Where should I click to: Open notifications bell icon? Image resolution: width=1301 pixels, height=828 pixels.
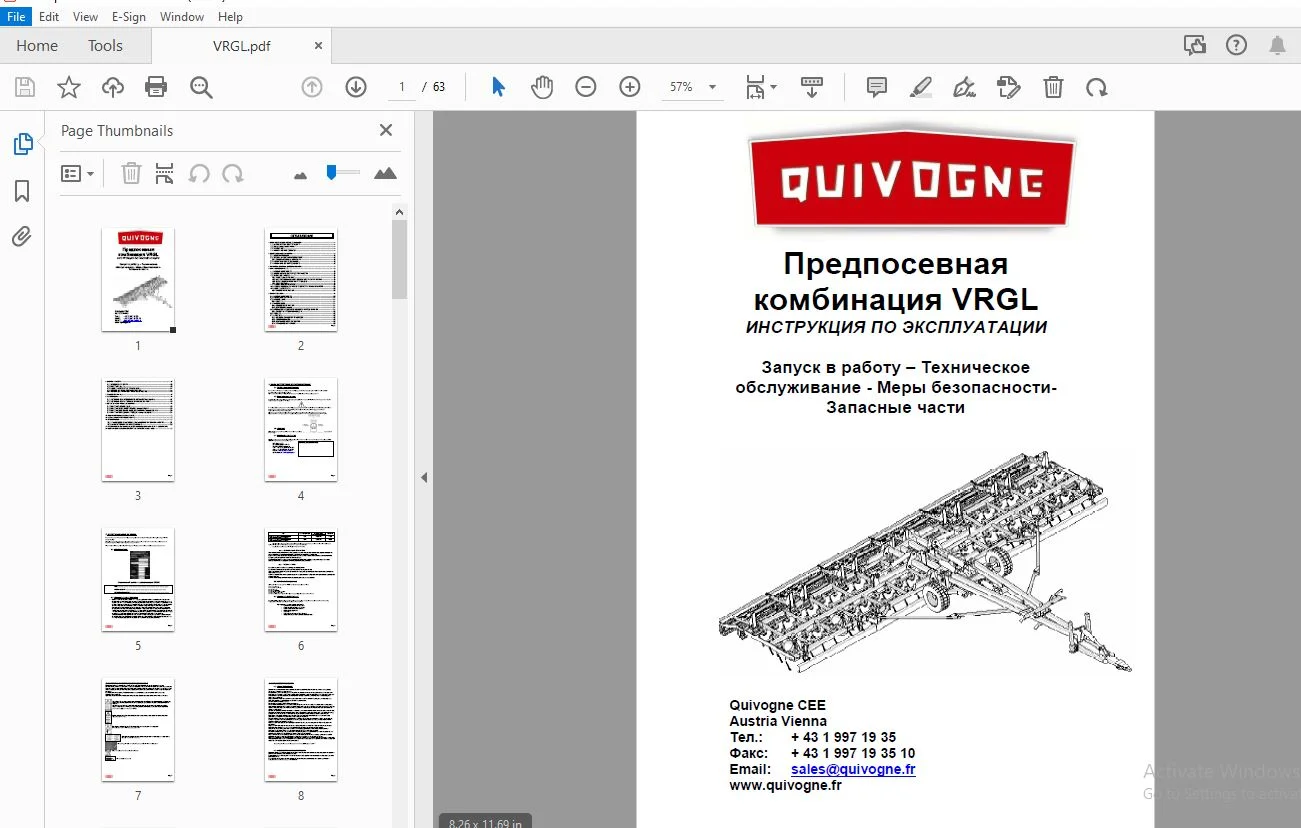[1277, 45]
